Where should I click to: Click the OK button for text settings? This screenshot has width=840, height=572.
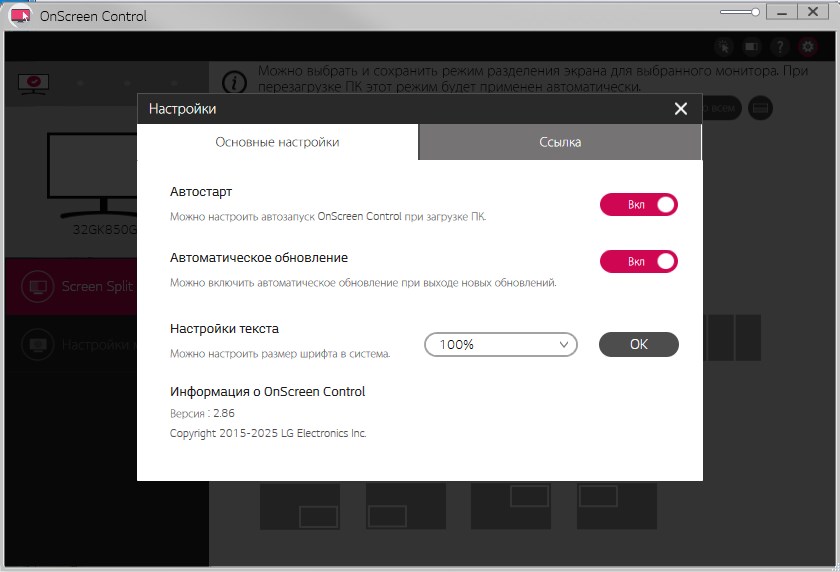tap(639, 344)
